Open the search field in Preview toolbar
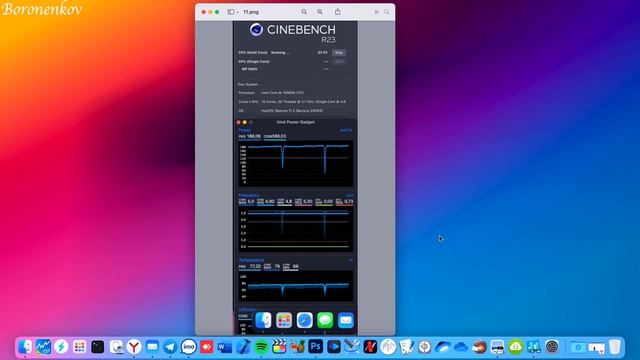Viewport: 640px width, 360px height. click(x=387, y=12)
